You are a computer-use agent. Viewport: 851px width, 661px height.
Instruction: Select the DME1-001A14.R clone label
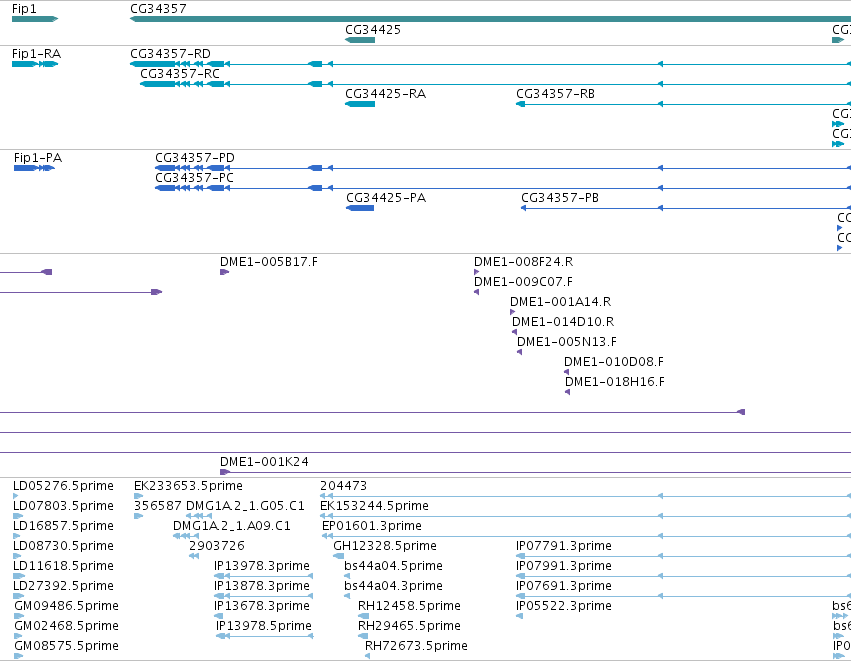[x=561, y=302]
